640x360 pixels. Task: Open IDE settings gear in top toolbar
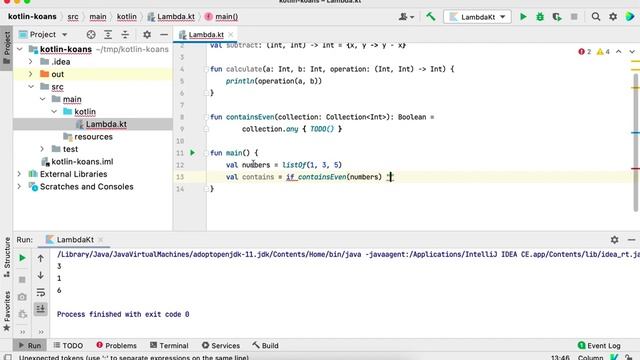613,17
